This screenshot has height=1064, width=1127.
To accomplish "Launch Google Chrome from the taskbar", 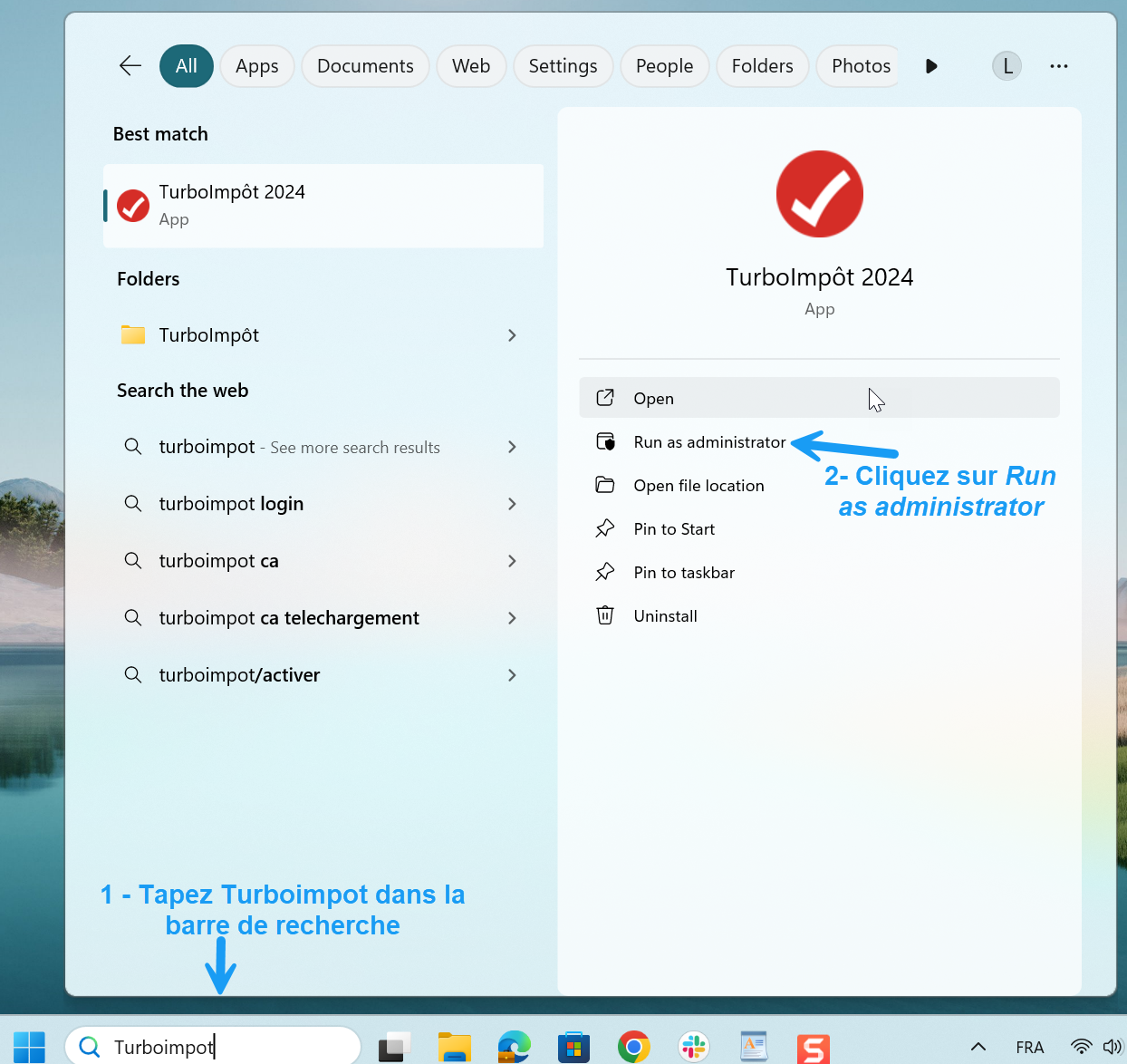I will coord(634,1048).
